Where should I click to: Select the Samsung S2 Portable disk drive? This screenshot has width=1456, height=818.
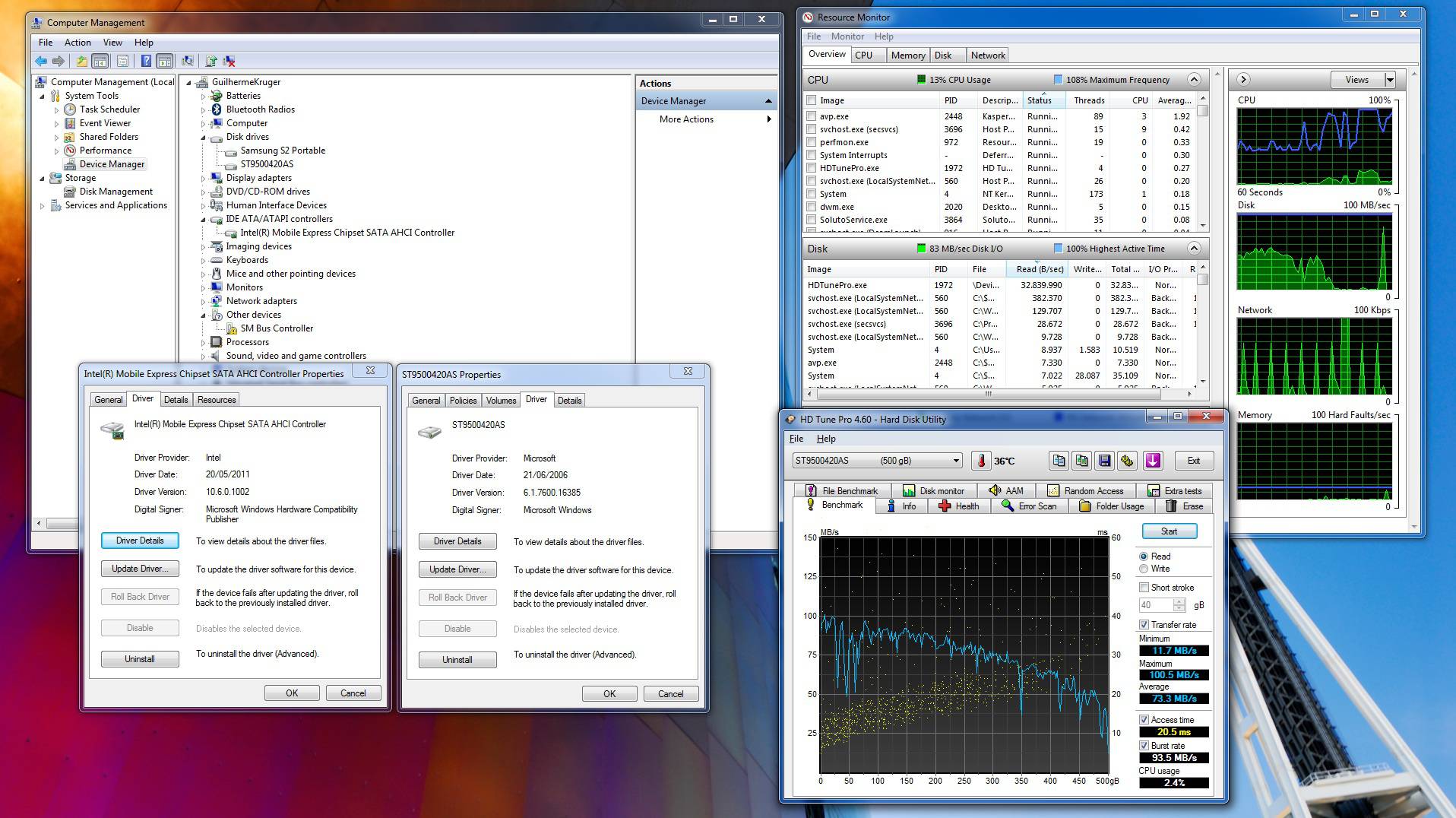coord(283,151)
